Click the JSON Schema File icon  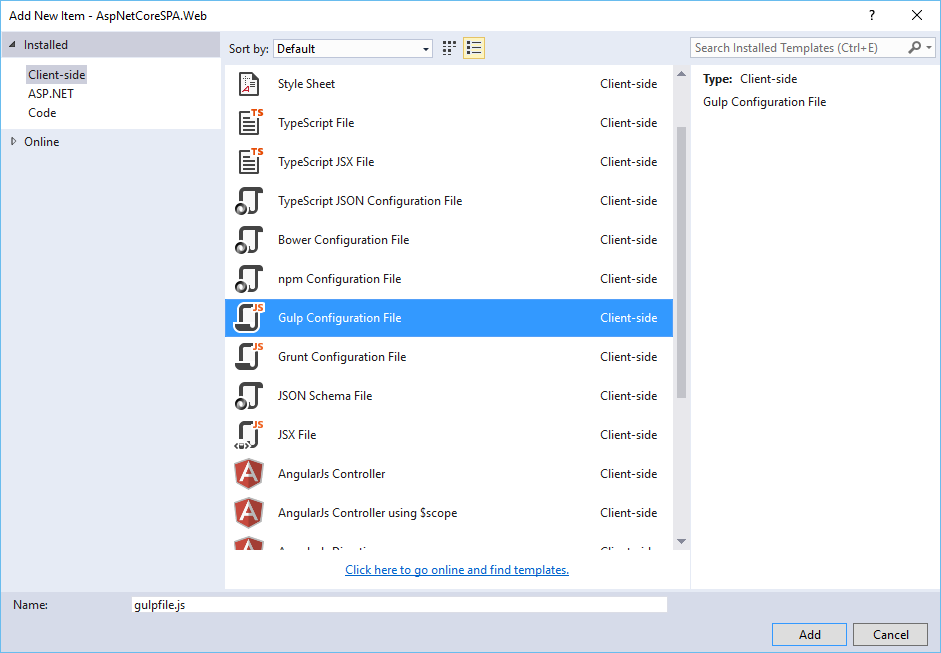[x=249, y=396]
